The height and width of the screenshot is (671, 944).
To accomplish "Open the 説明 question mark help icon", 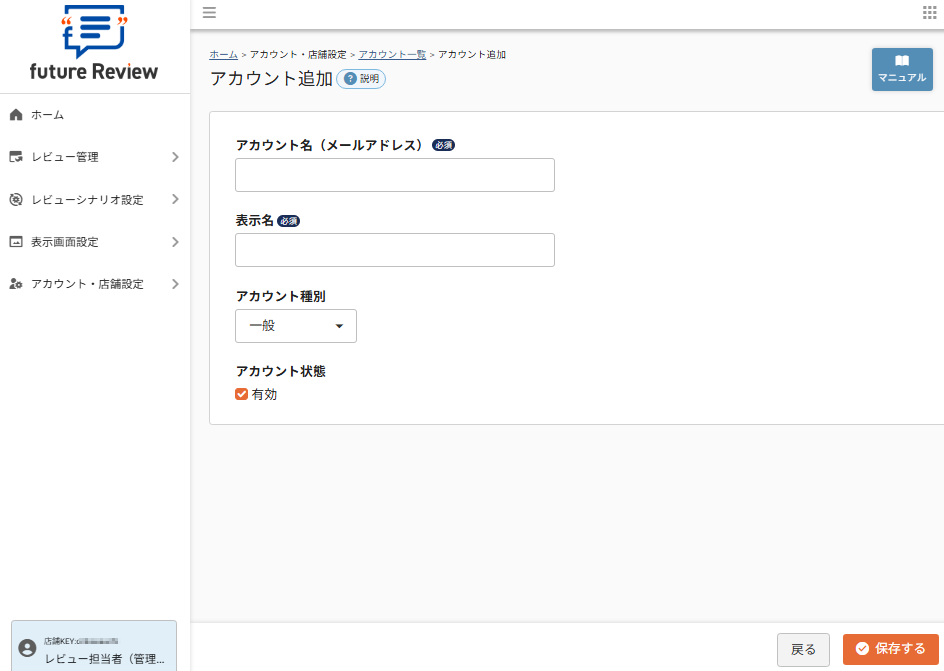I will coord(349,78).
